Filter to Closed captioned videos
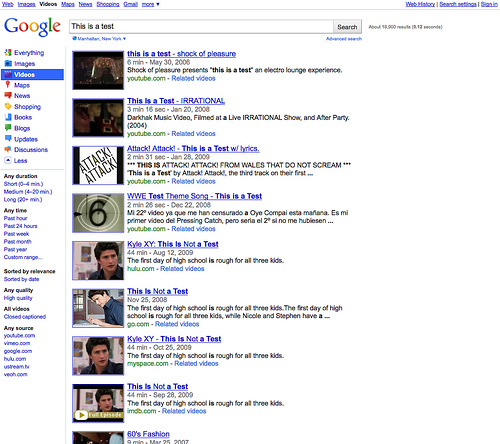The height and width of the screenshot is (444, 500). click(x=25, y=317)
